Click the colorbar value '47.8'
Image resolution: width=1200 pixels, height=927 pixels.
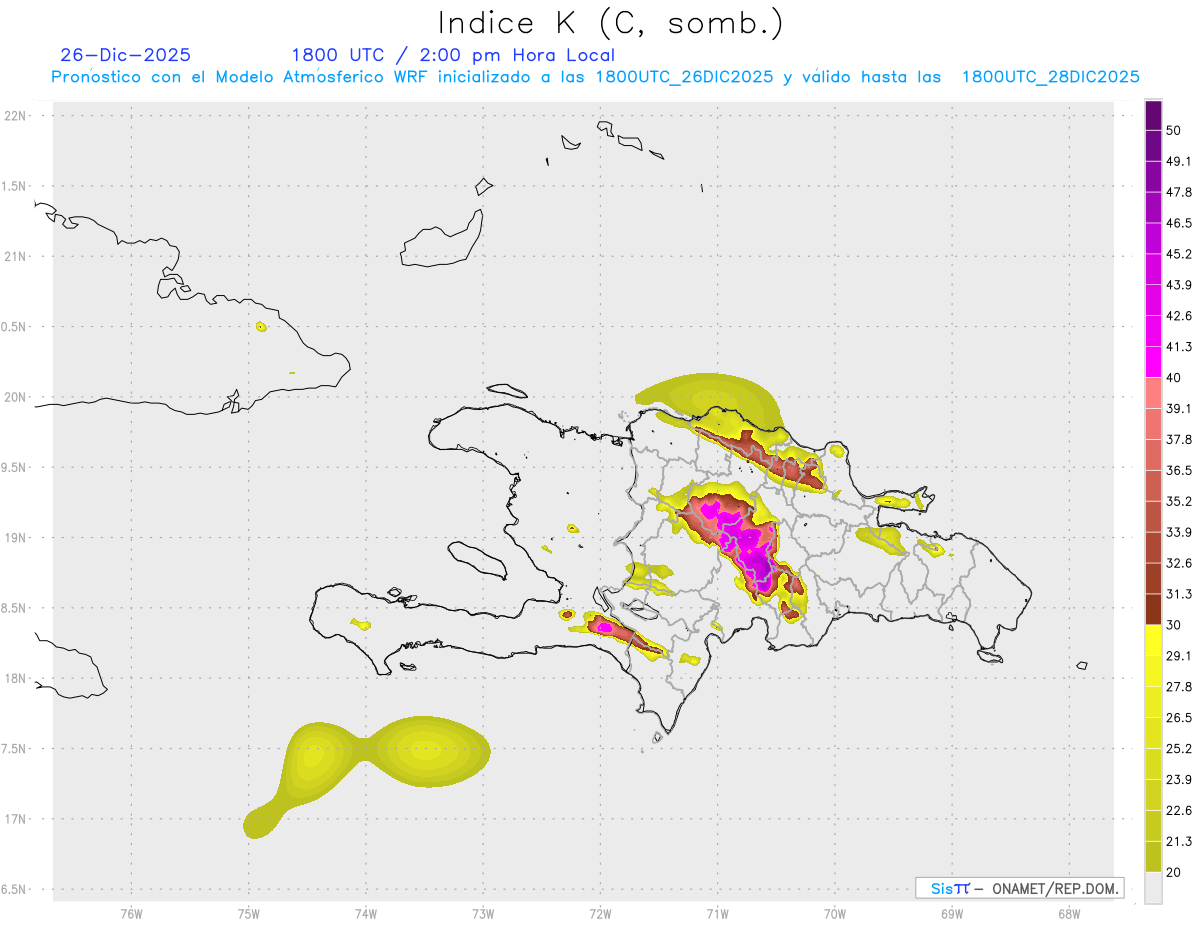tap(1179, 192)
